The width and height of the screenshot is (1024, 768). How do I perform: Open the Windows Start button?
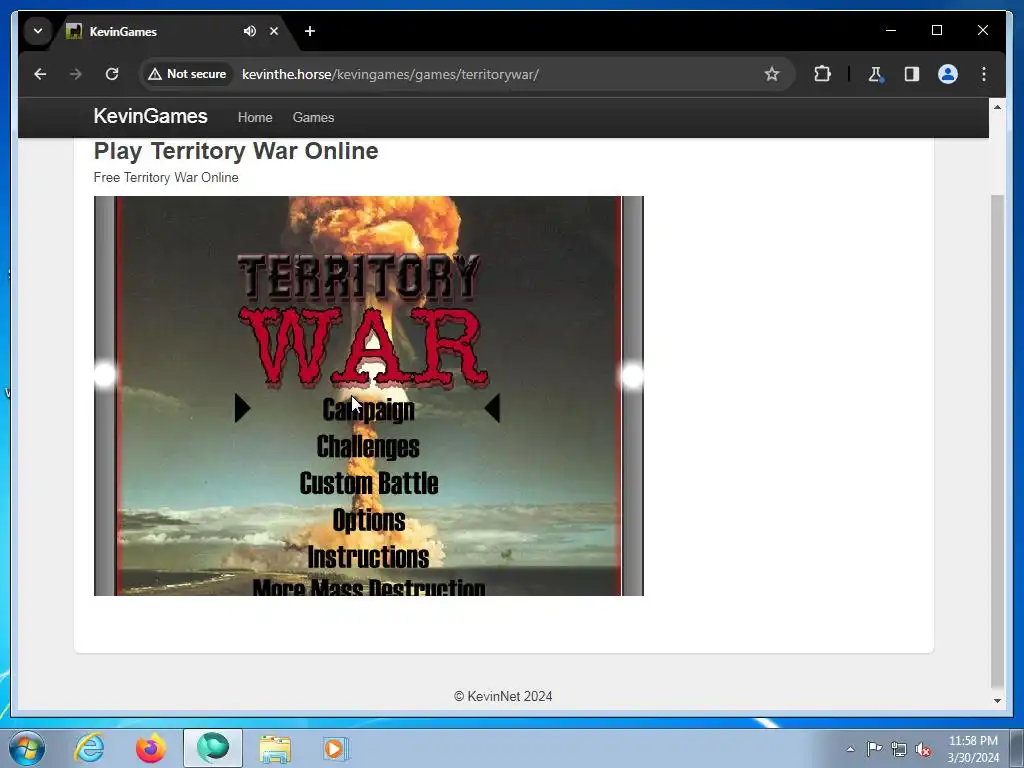click(26, 748)
